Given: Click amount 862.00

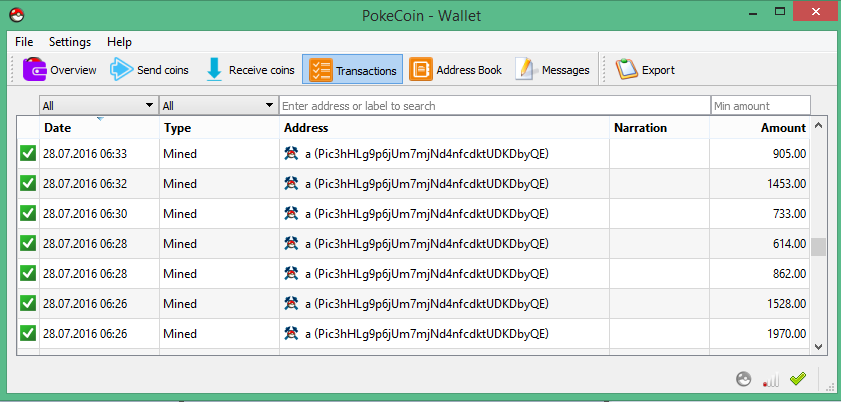Looking at the screenshot, I should click(789, 274).
